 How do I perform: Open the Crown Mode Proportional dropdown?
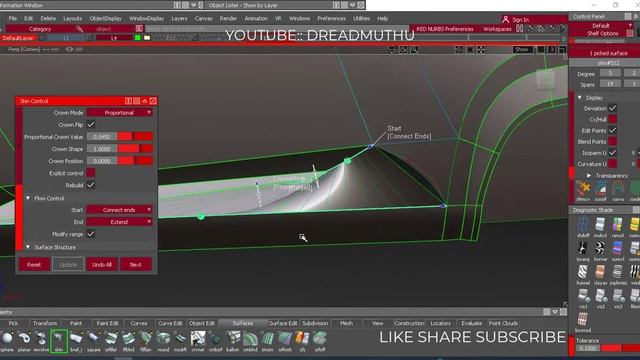point(120,113)
